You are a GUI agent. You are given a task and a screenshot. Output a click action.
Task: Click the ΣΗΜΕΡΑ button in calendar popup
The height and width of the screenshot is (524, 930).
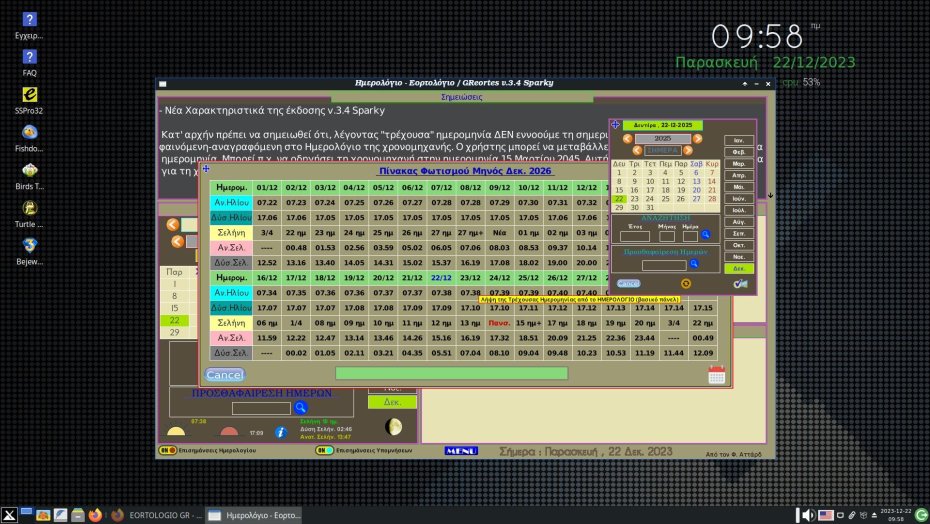coord(663,151)
